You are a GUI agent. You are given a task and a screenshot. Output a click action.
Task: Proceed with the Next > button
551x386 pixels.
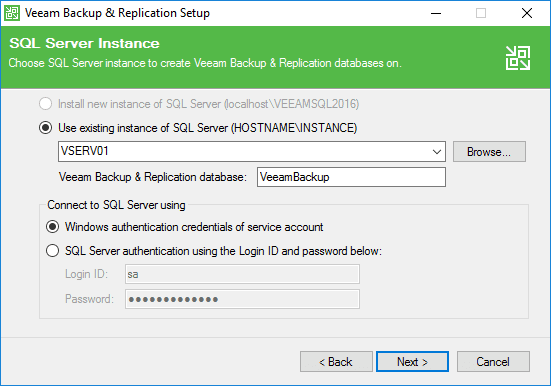tap(412, 361)
